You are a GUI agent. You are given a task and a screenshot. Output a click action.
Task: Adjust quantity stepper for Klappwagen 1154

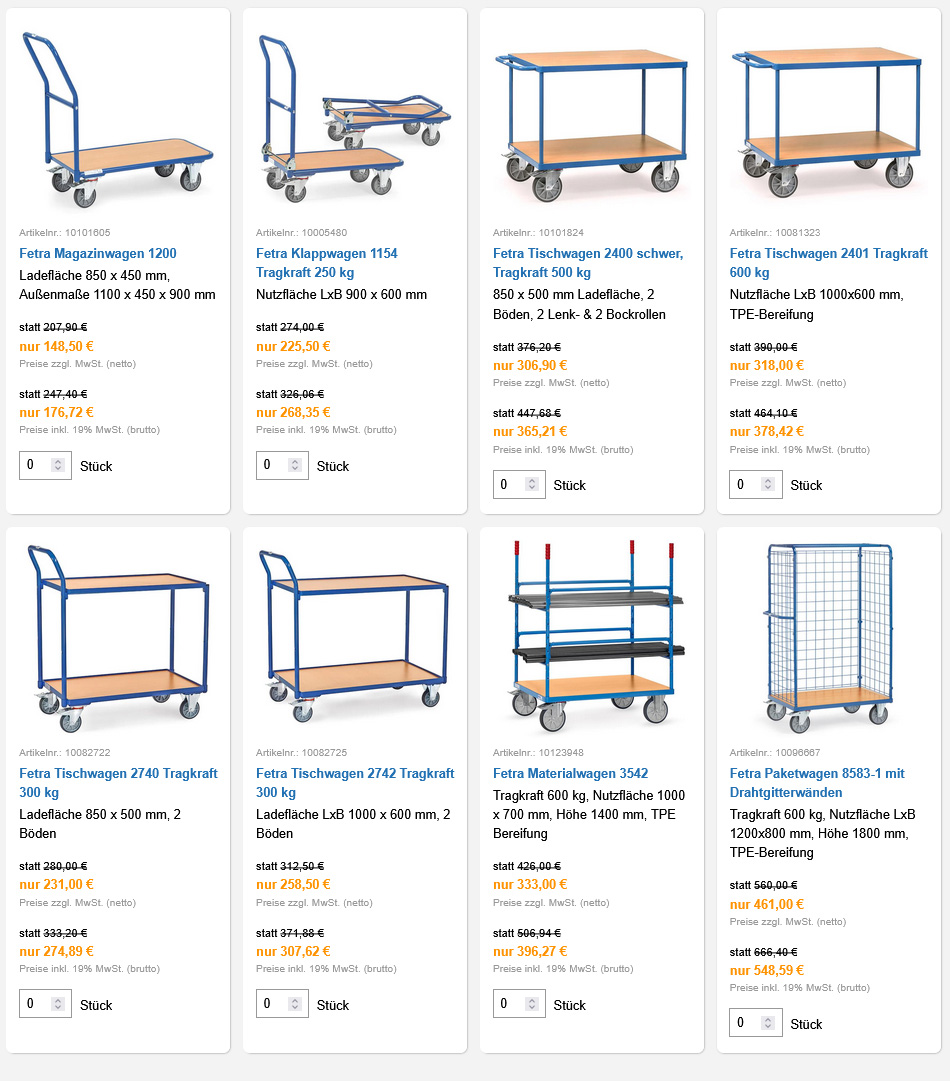point(295,465)
